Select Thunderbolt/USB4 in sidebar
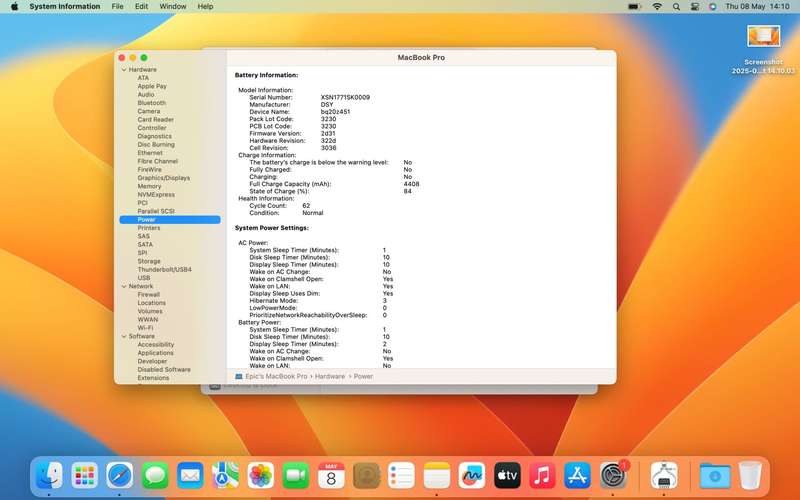Image resolution: width=800 pixels, height=500 pixels. (x=164, y=269)
